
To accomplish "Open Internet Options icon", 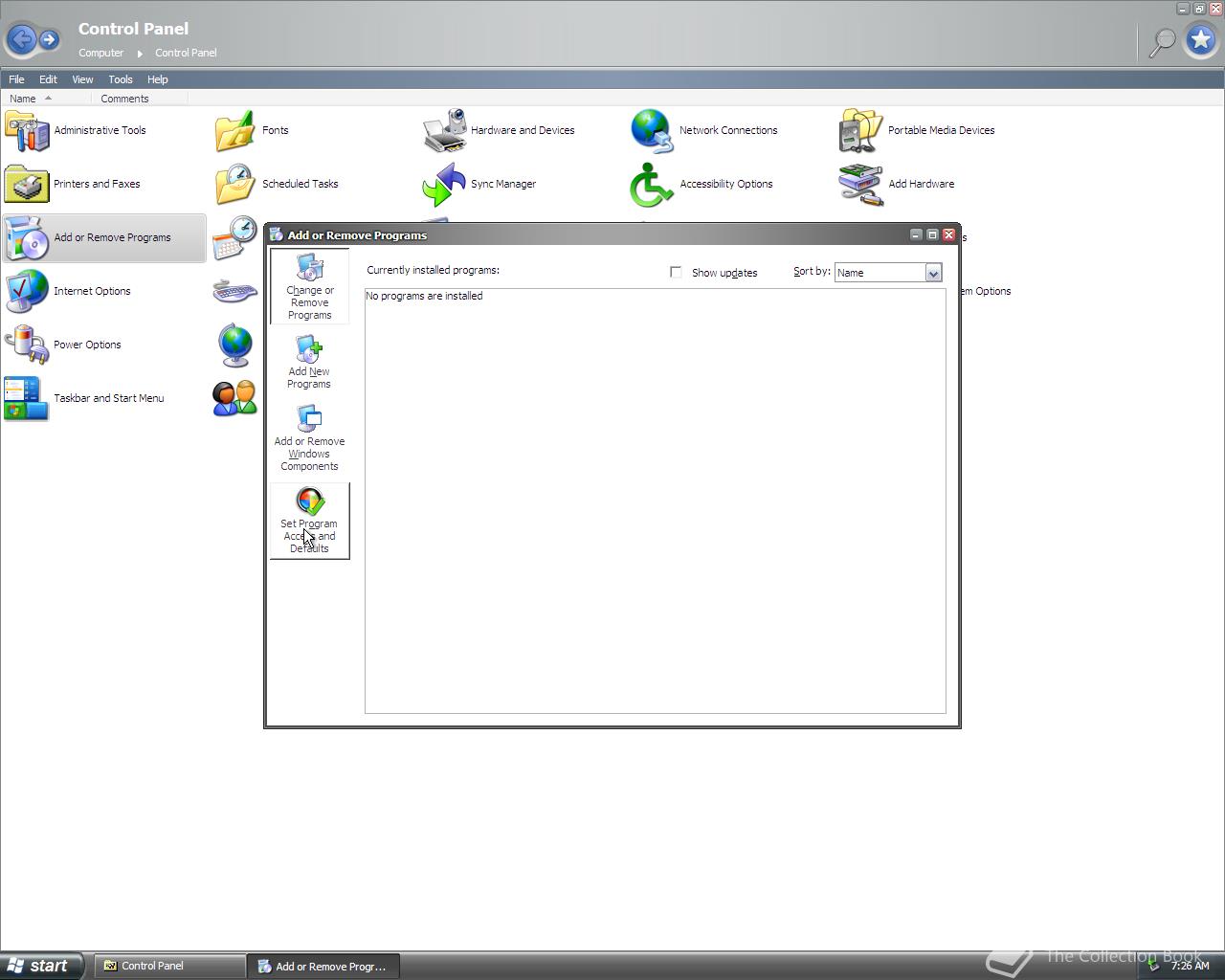I will 27,291.
